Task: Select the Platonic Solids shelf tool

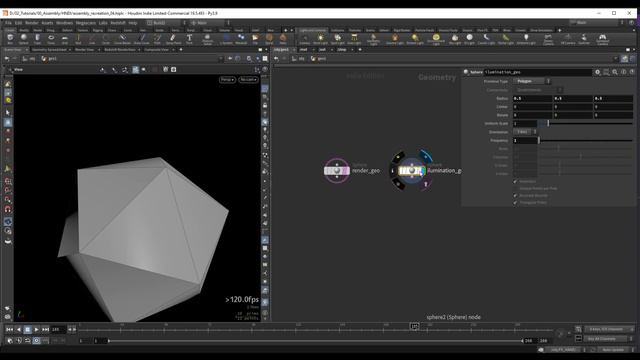Action: tap(207, 39)
